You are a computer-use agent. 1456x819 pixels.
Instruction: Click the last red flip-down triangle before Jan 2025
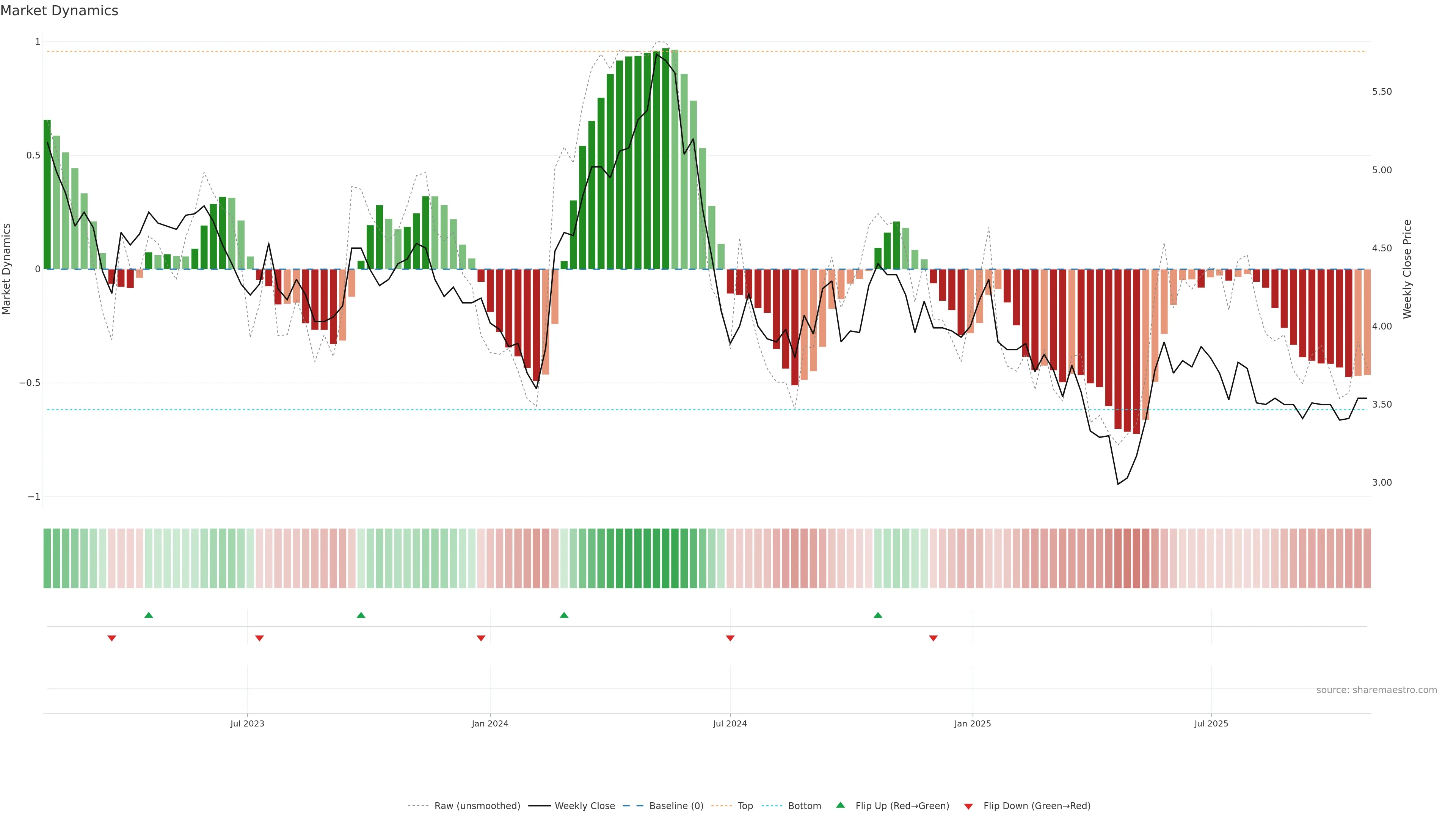tap(933, 638)
